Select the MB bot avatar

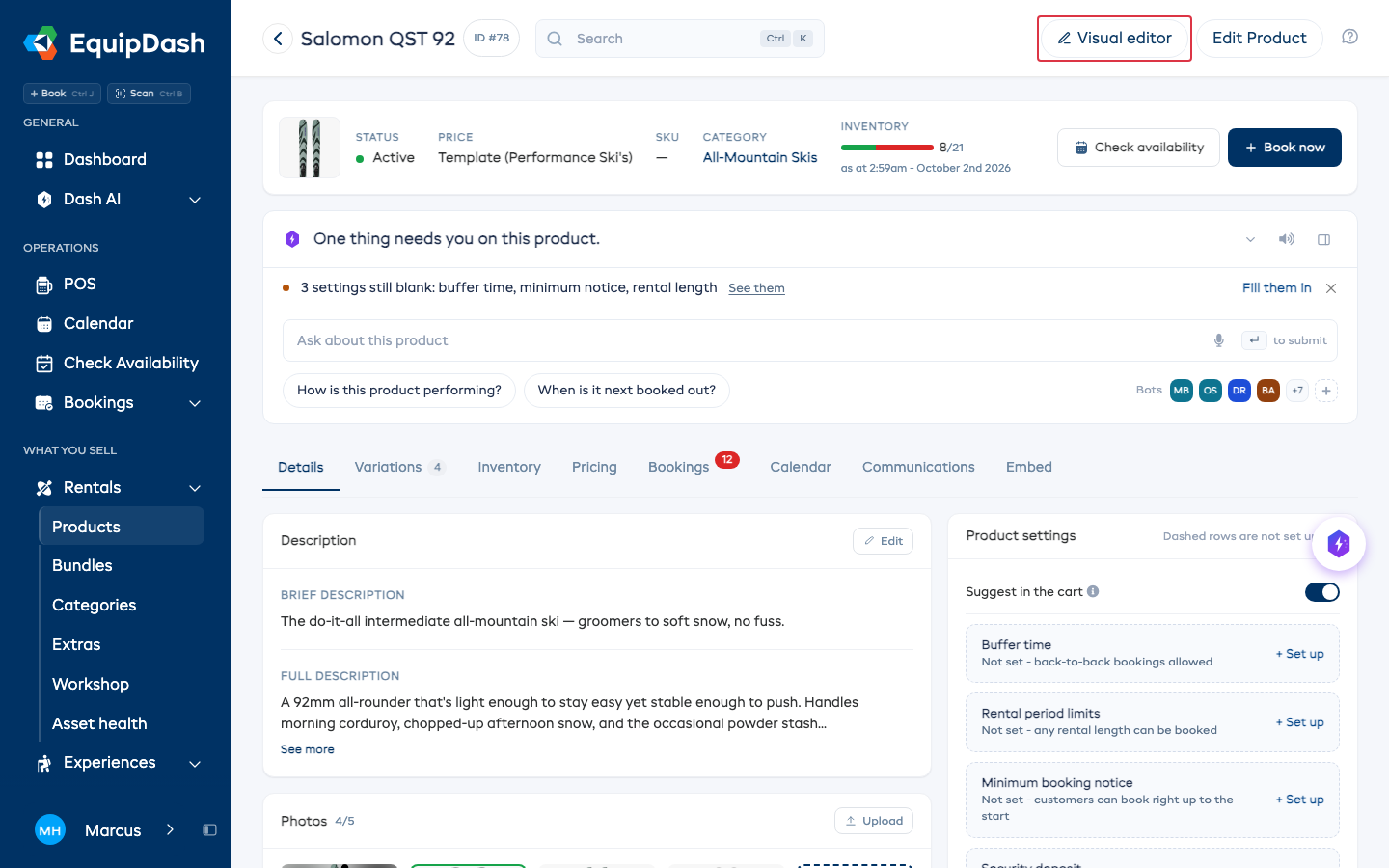coord(1182,391)
